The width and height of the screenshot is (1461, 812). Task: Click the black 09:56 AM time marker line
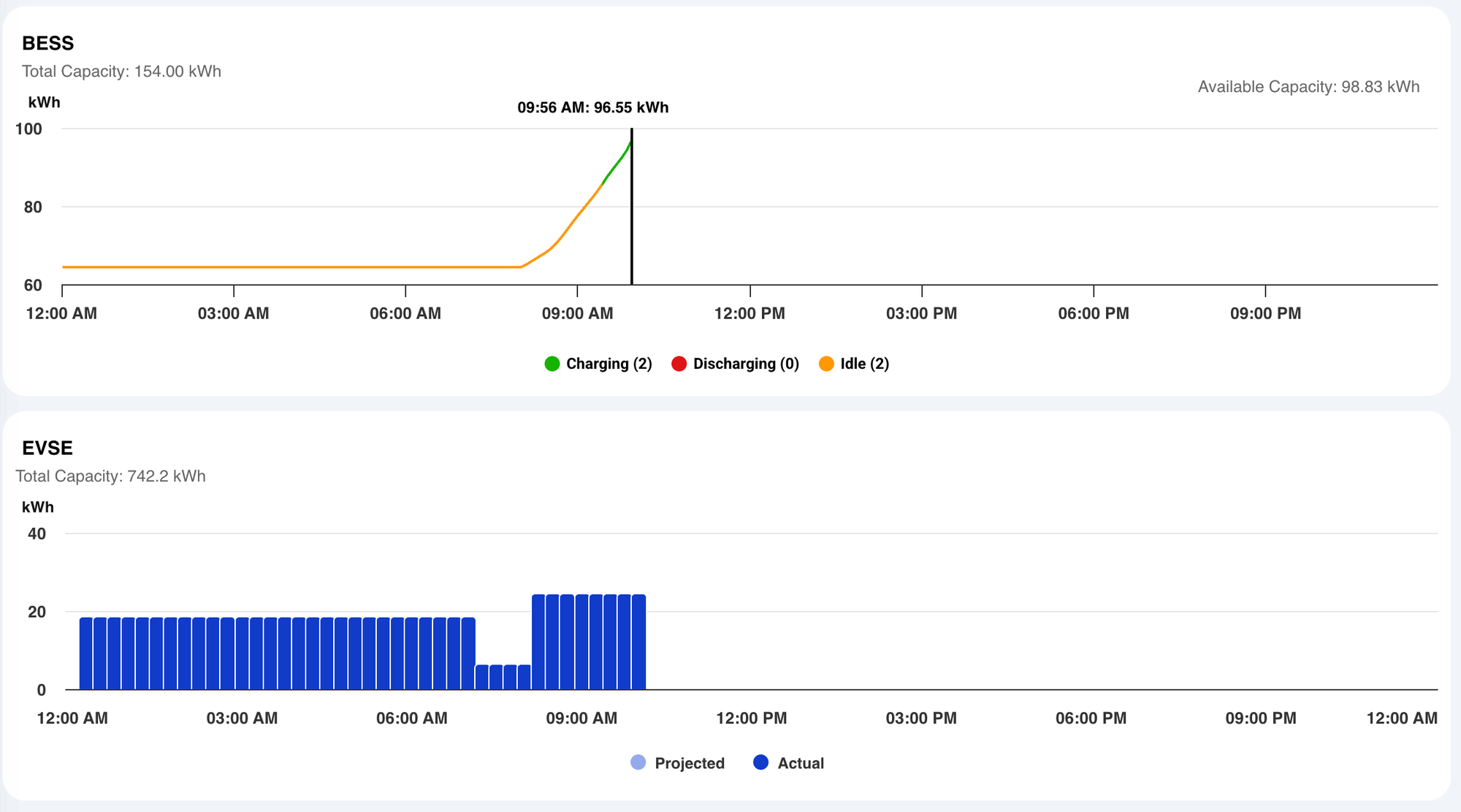(x=632, y=219)
